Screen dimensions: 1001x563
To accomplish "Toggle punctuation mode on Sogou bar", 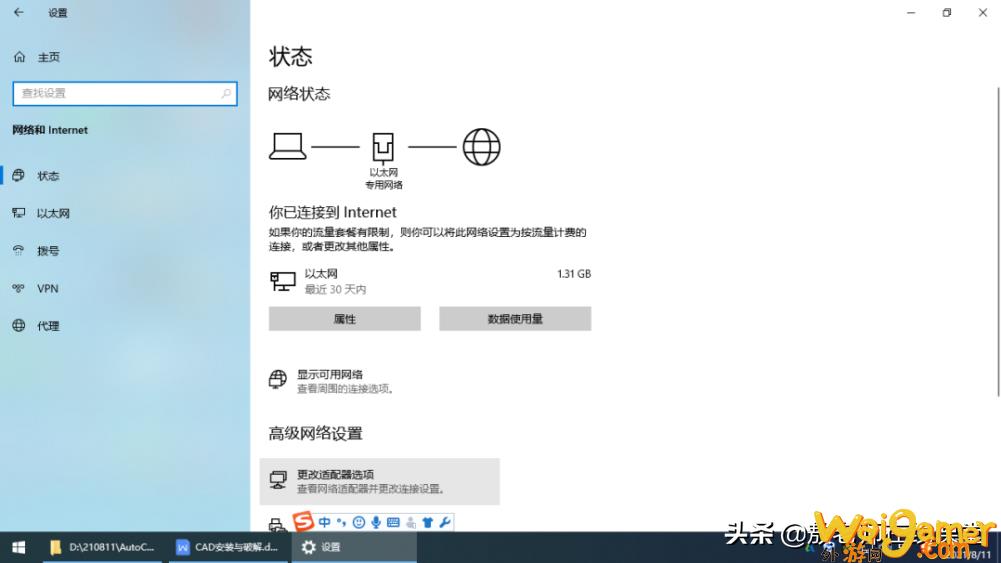I will (342, 522).
